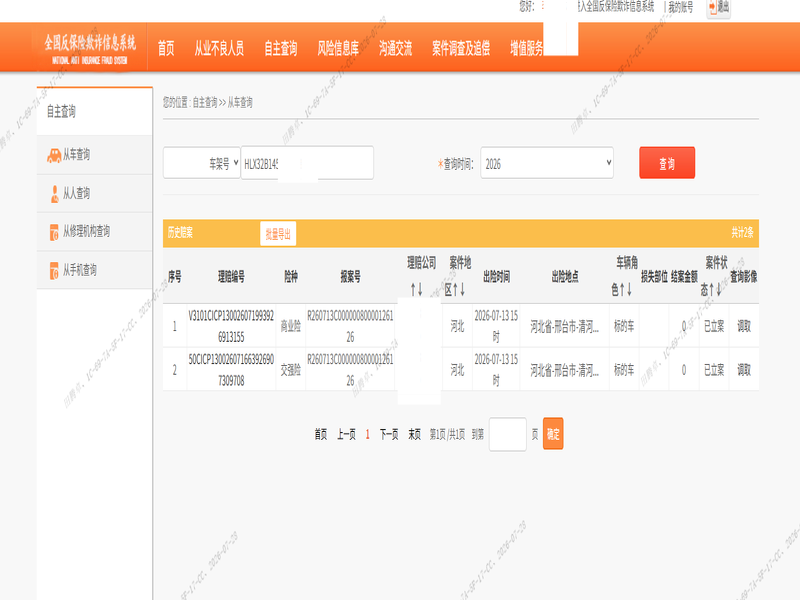Click 商业险 cell in row 1
The height and width of the screenshot is (600, 800).
point(291,326)
